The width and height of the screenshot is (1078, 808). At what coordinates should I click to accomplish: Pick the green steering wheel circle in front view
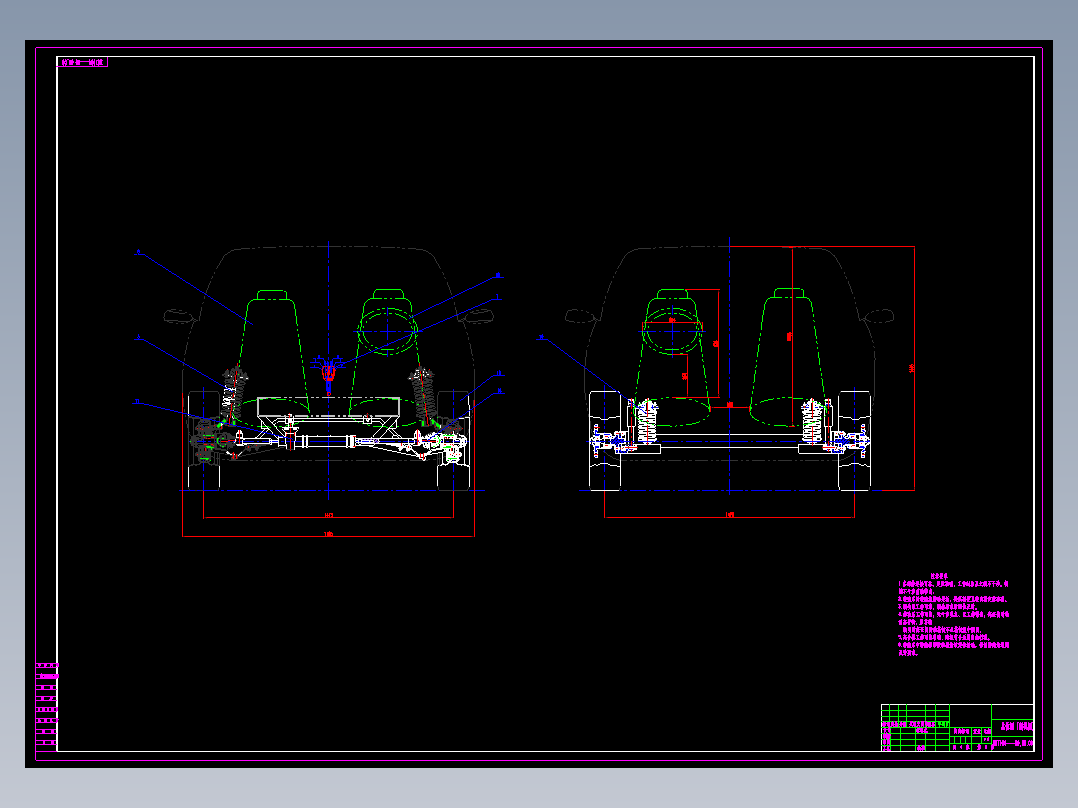387,331
